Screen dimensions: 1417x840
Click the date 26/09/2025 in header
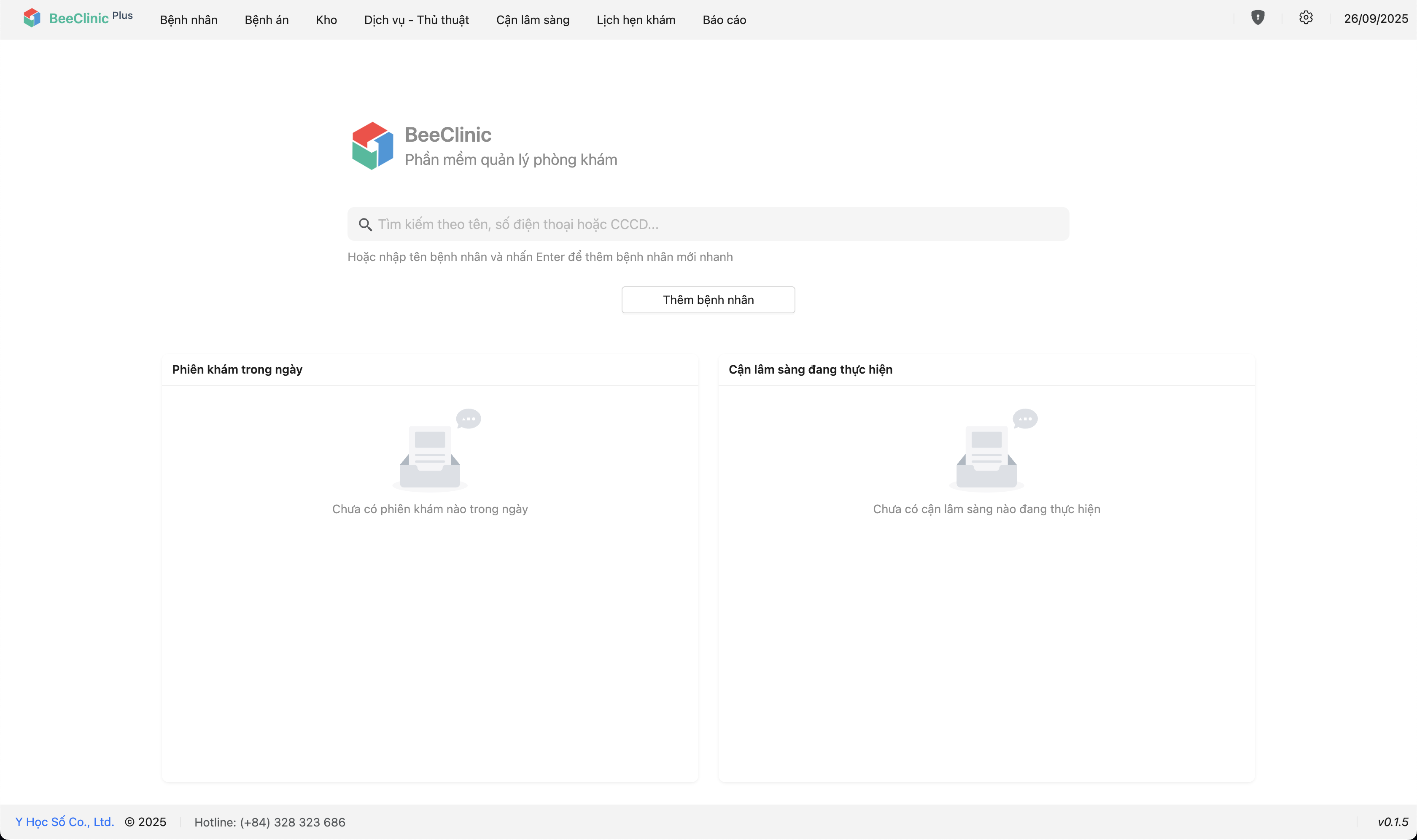pyautogui.click(x=1376, y=19)
